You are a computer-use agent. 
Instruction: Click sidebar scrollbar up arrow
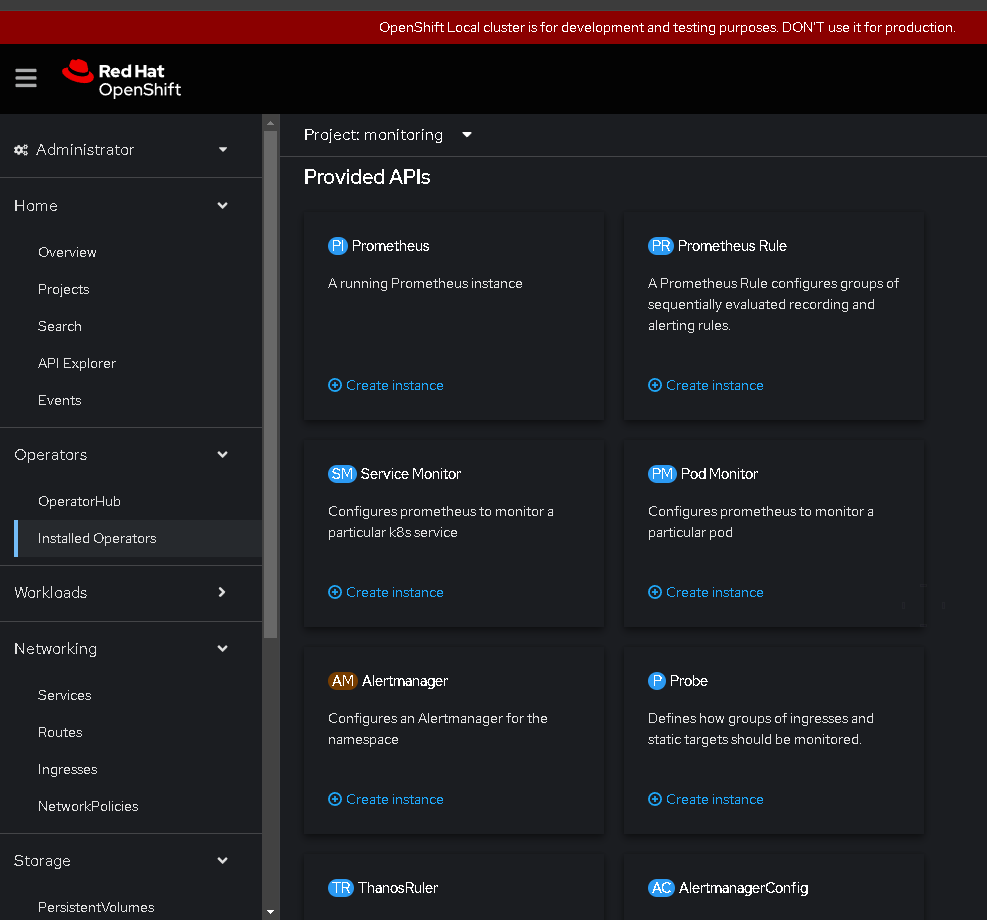pos(270,123)
